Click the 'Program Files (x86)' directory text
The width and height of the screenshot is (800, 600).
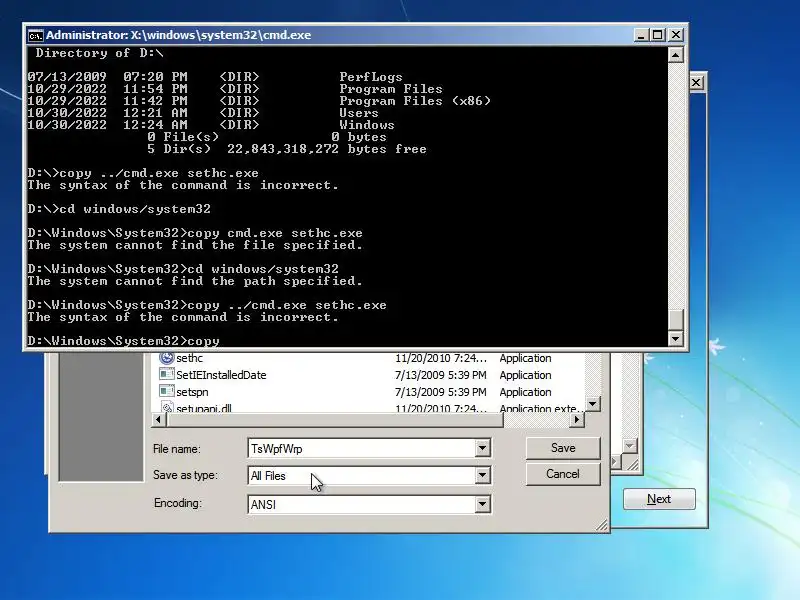[415, 101]
